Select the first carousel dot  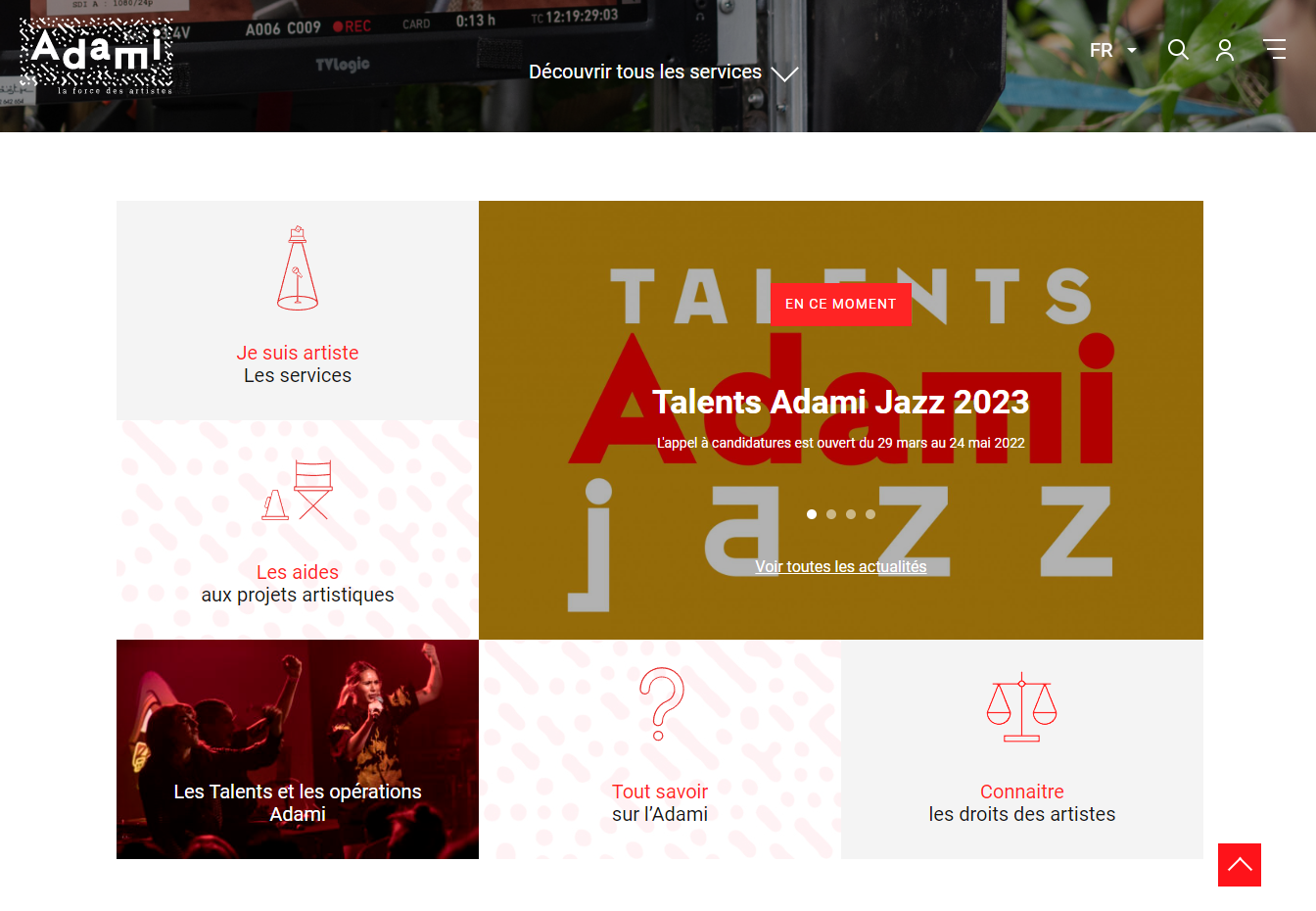point(812,514)
